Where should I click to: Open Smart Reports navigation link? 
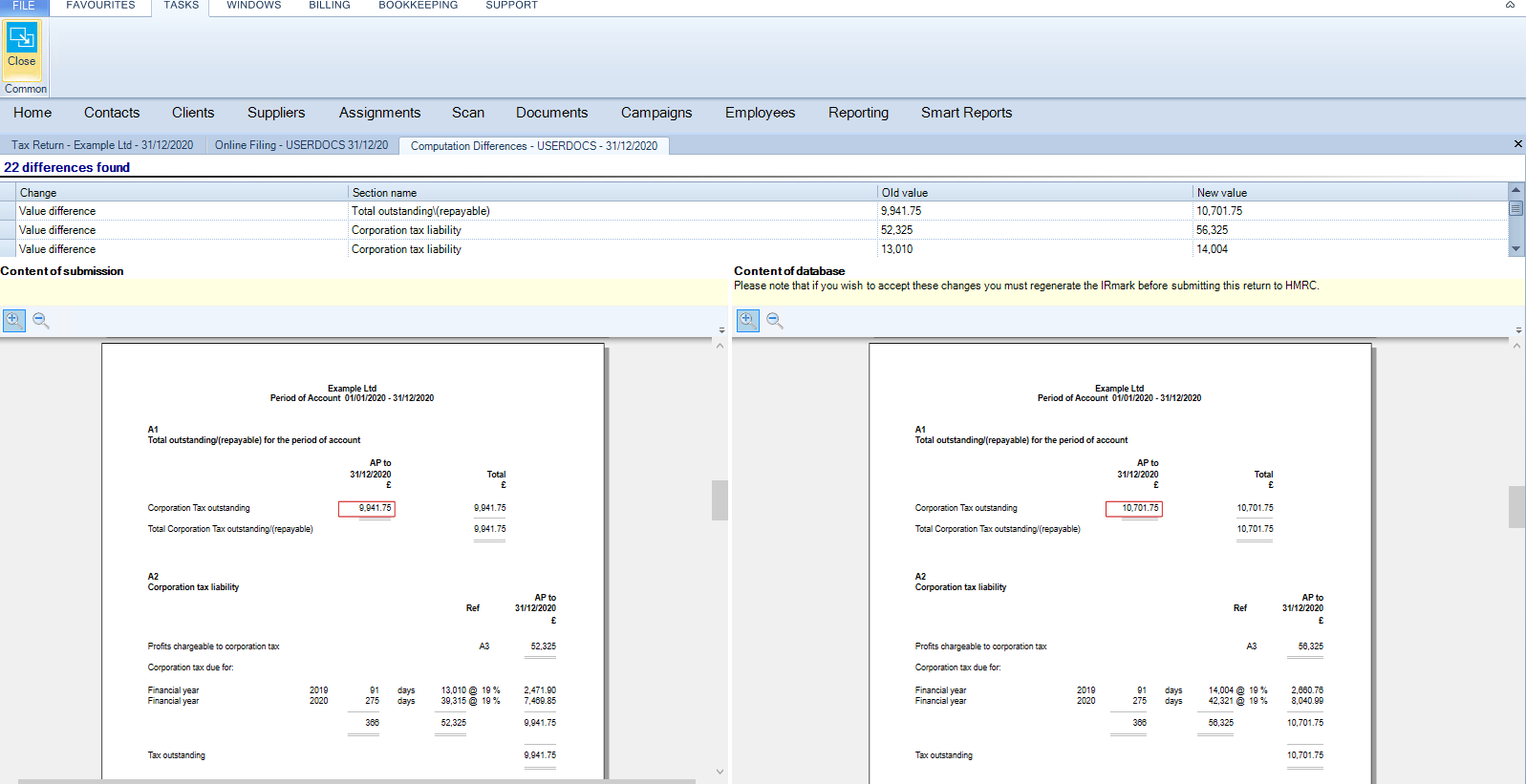click(966, 113)
